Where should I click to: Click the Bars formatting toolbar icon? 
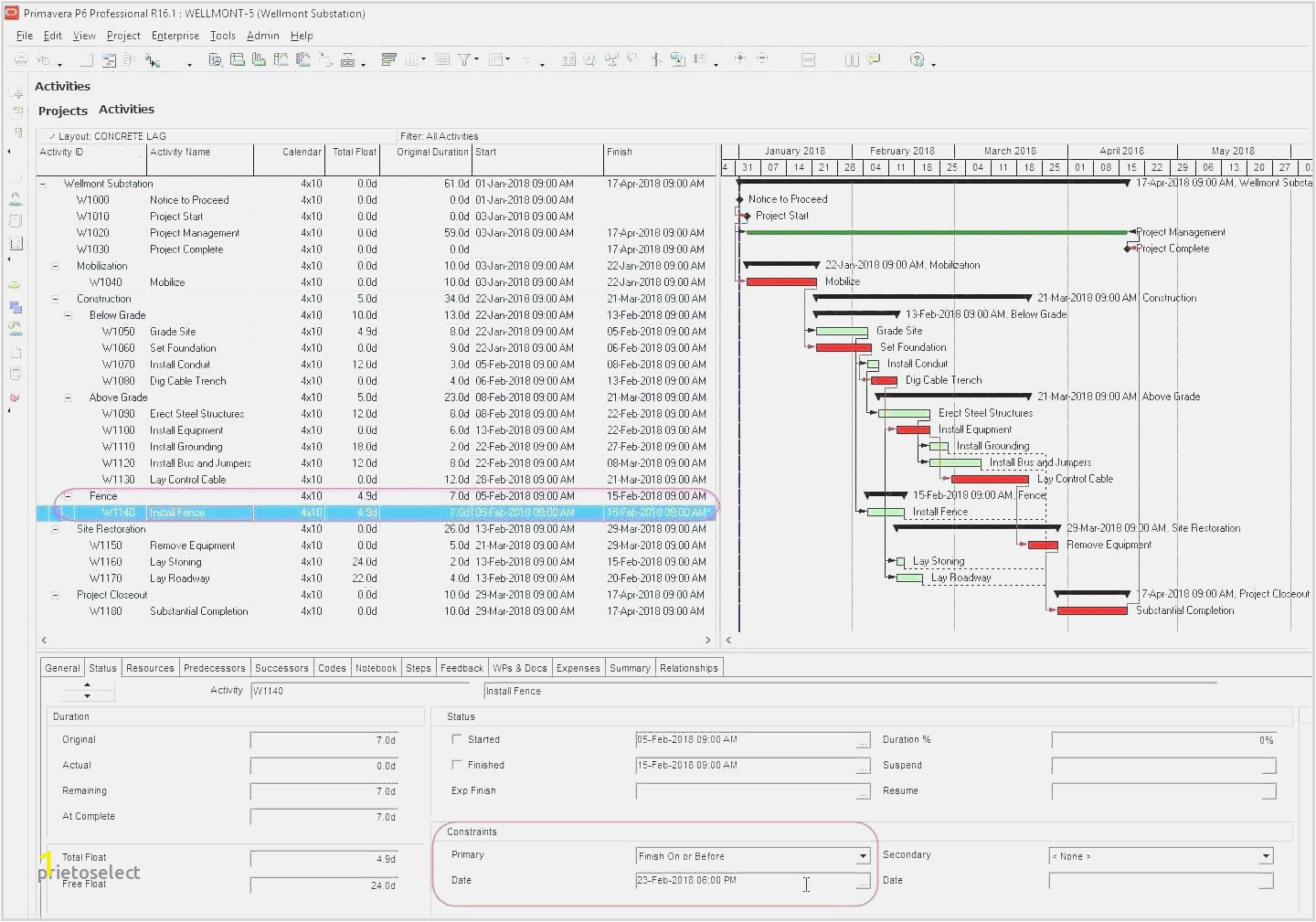388,59
